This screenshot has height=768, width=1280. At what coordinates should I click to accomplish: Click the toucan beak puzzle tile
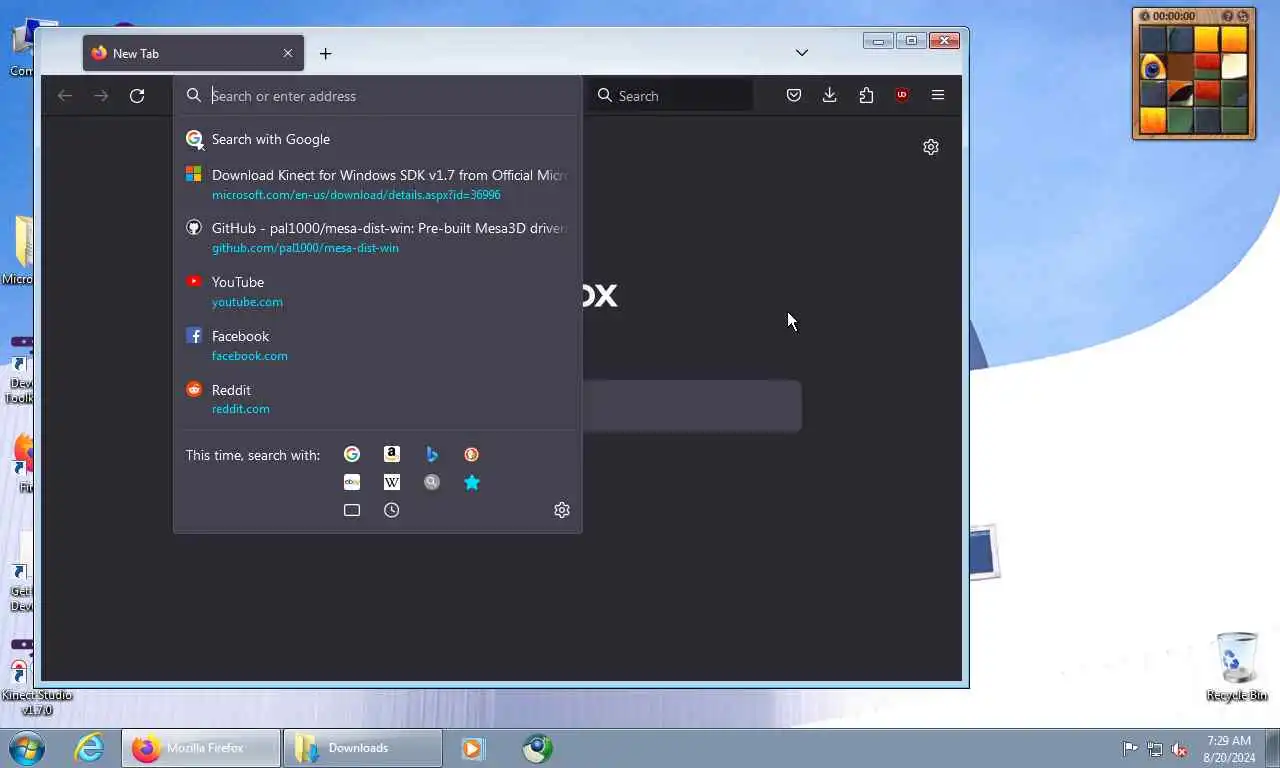coord(1180,94)
